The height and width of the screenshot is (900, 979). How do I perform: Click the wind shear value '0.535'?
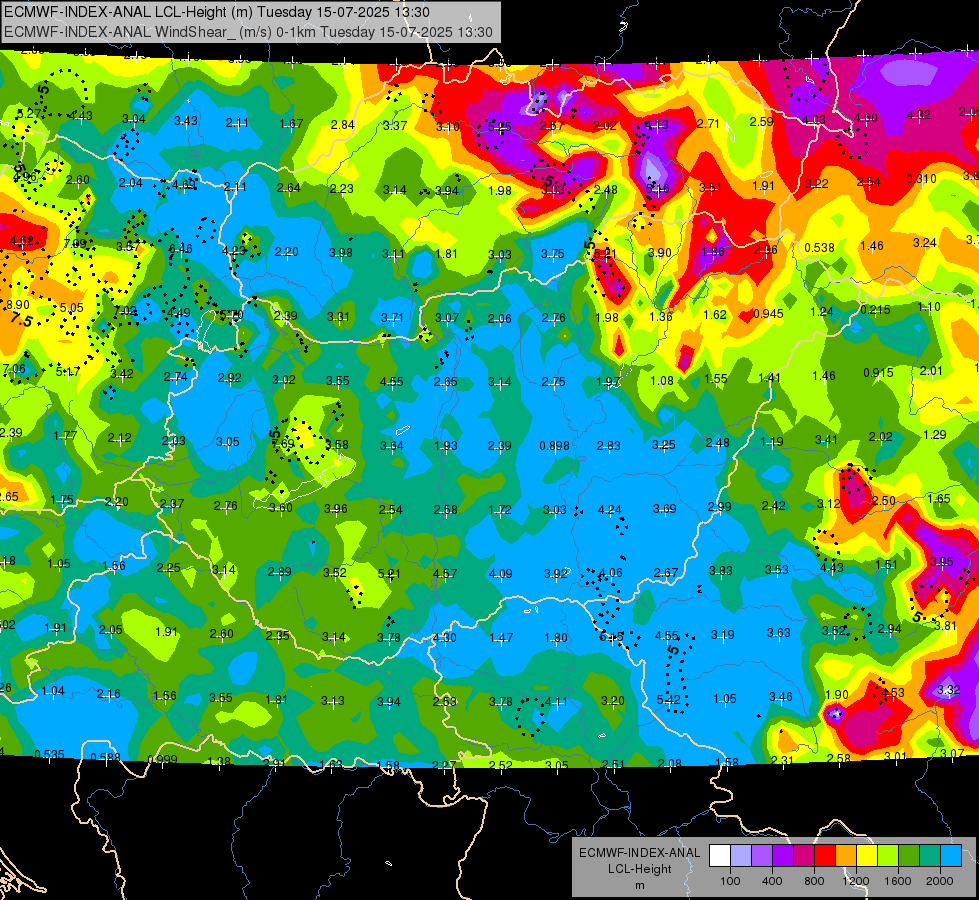[x=49, y=754]
